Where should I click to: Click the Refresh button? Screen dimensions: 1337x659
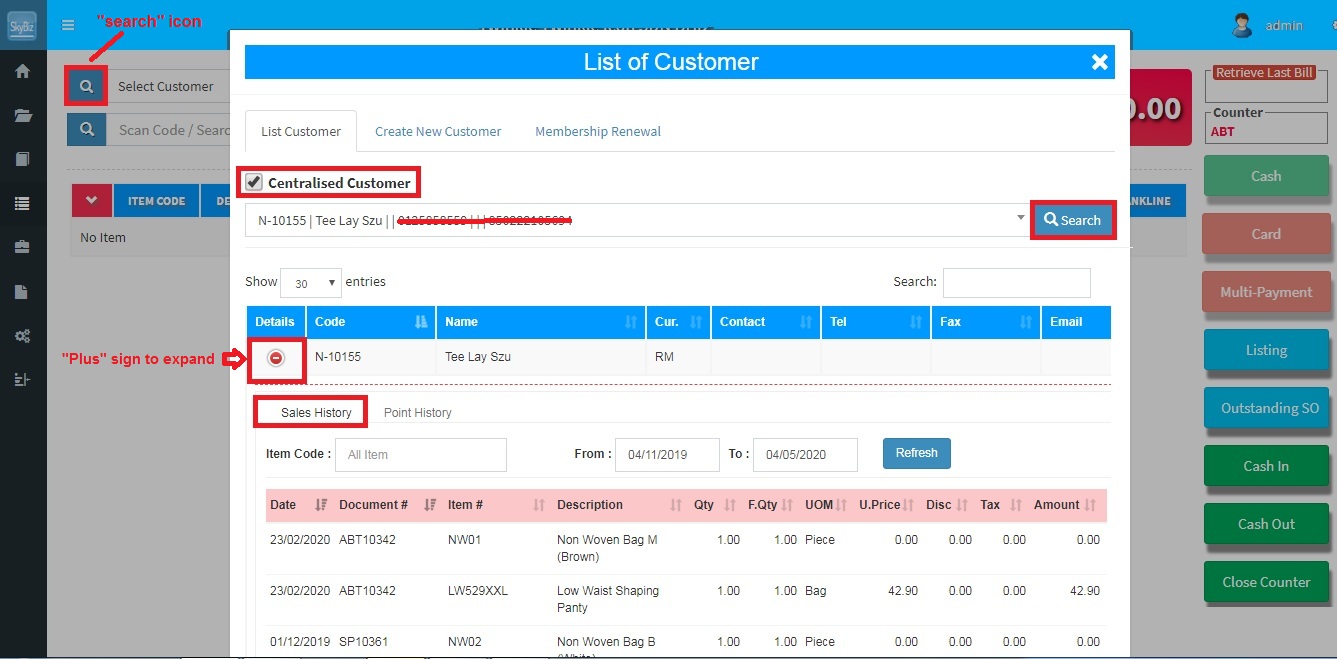[916, 453]
